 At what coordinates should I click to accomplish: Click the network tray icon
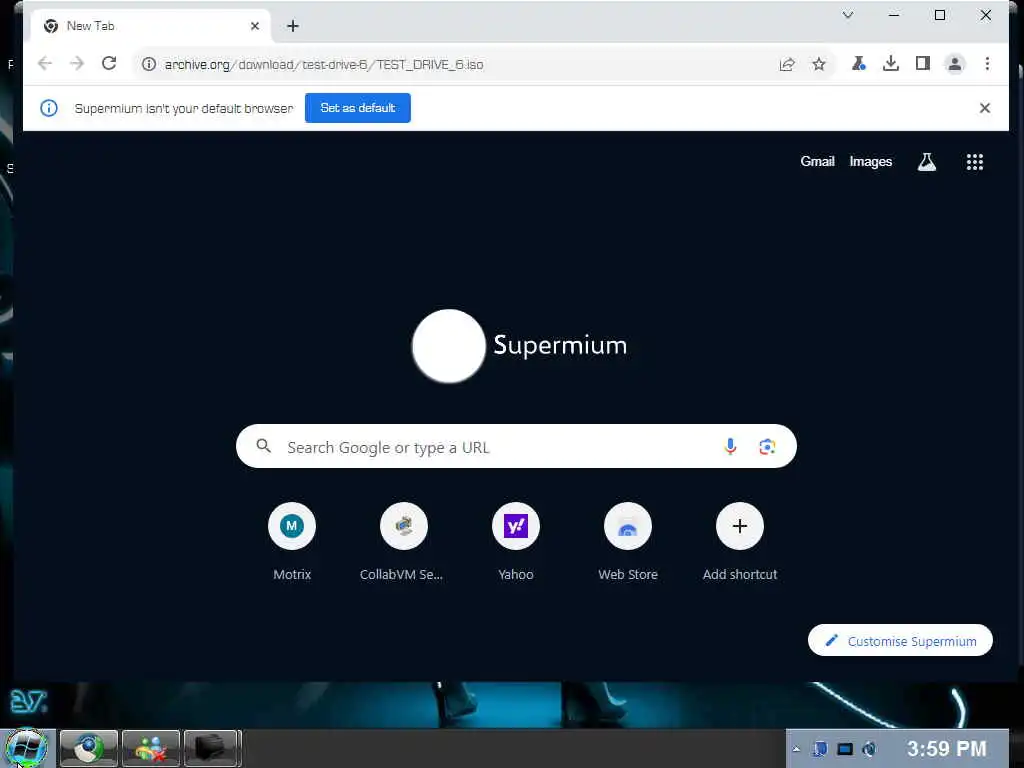tap(845, 749)
